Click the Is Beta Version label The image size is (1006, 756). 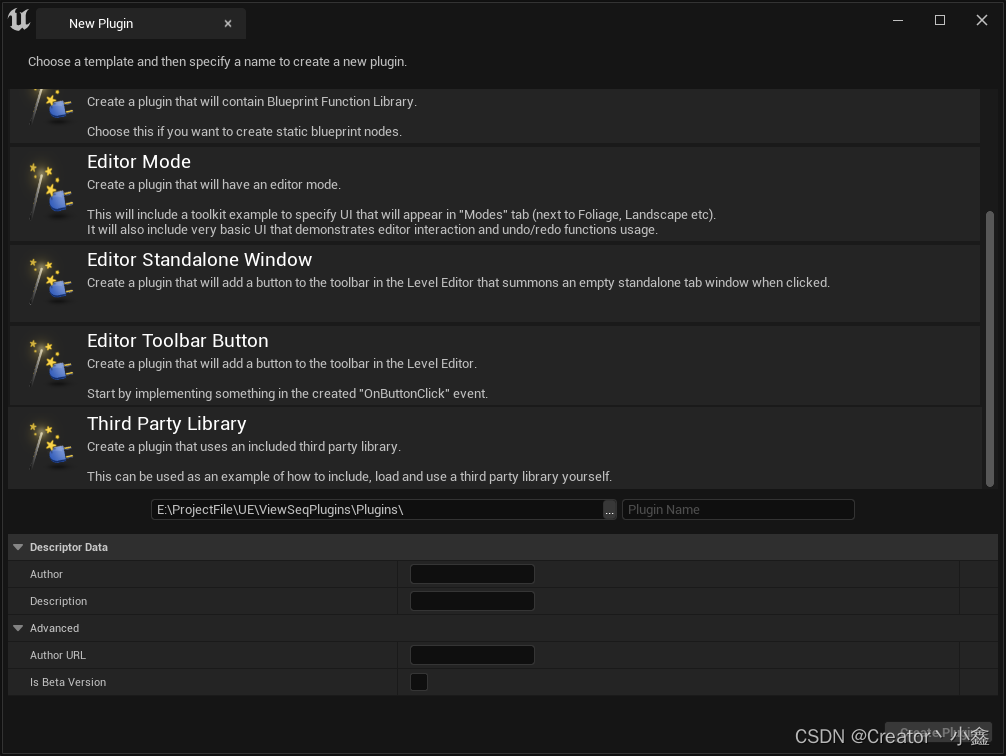point(68,682)
